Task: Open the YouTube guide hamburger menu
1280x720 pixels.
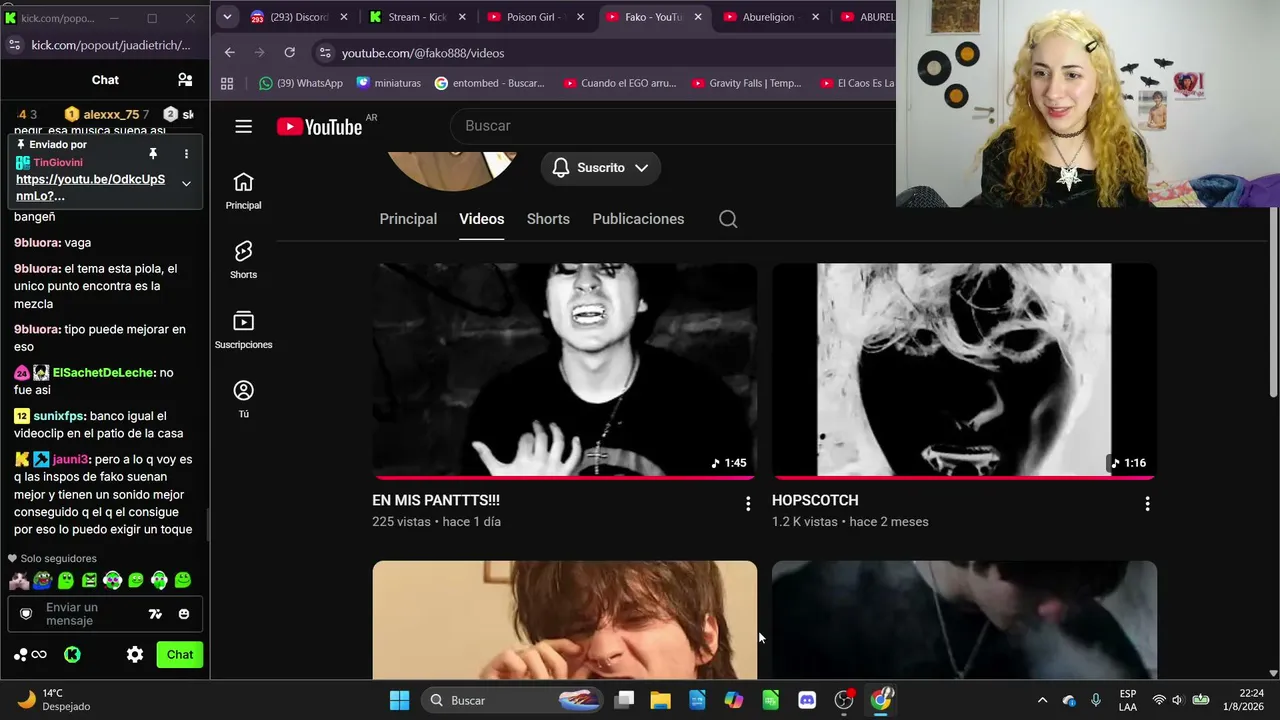Action: pos(244,126)
